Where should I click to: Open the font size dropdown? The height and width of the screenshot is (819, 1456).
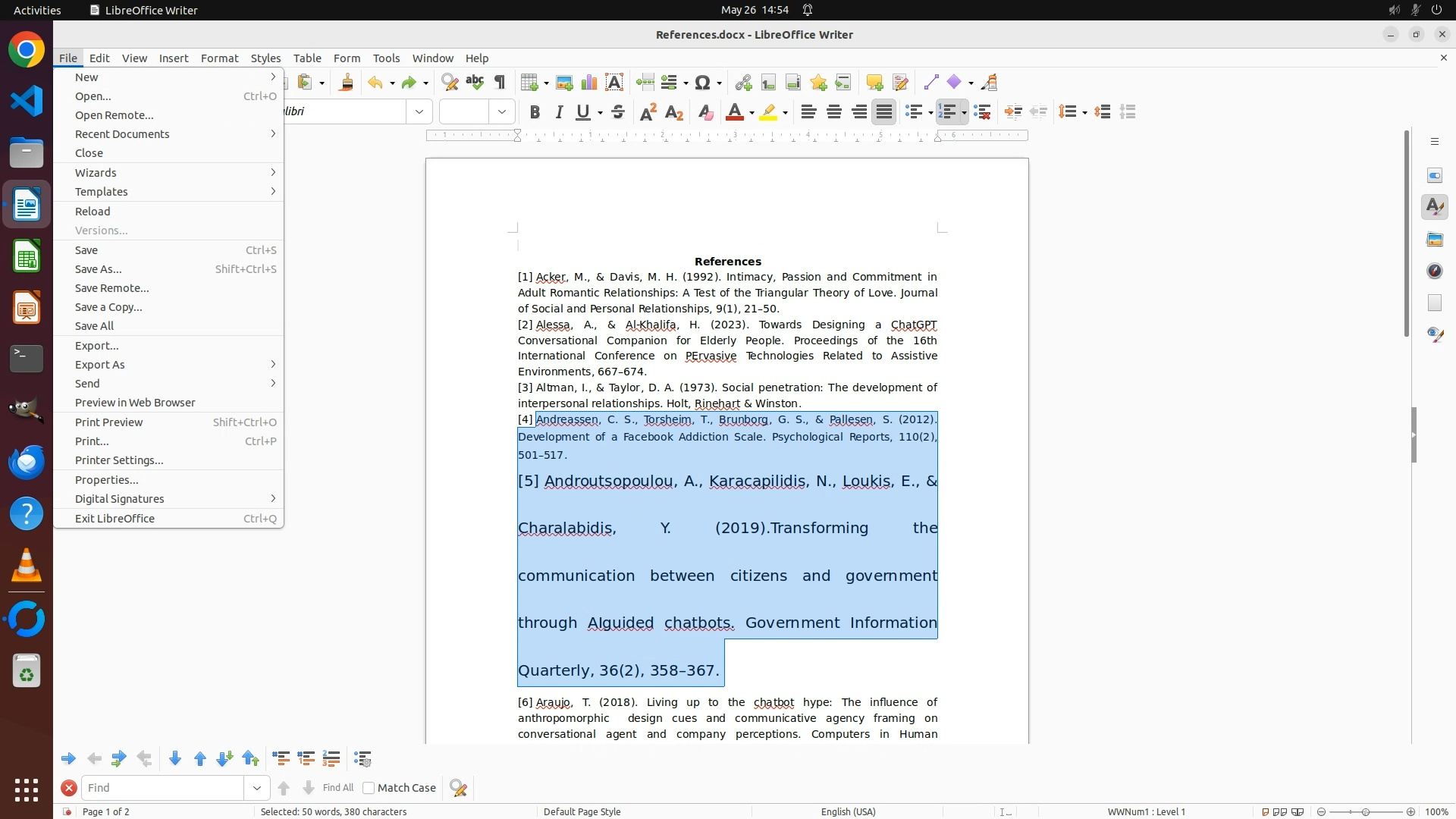coord(502,112)
